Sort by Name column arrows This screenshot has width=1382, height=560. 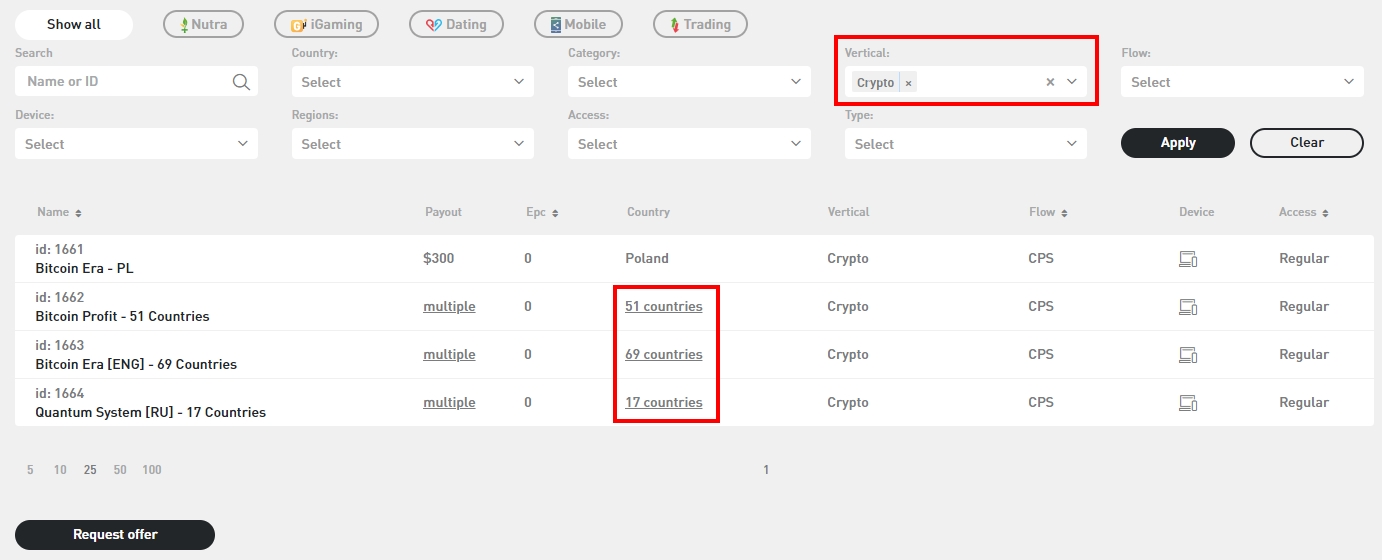point(79,213)
